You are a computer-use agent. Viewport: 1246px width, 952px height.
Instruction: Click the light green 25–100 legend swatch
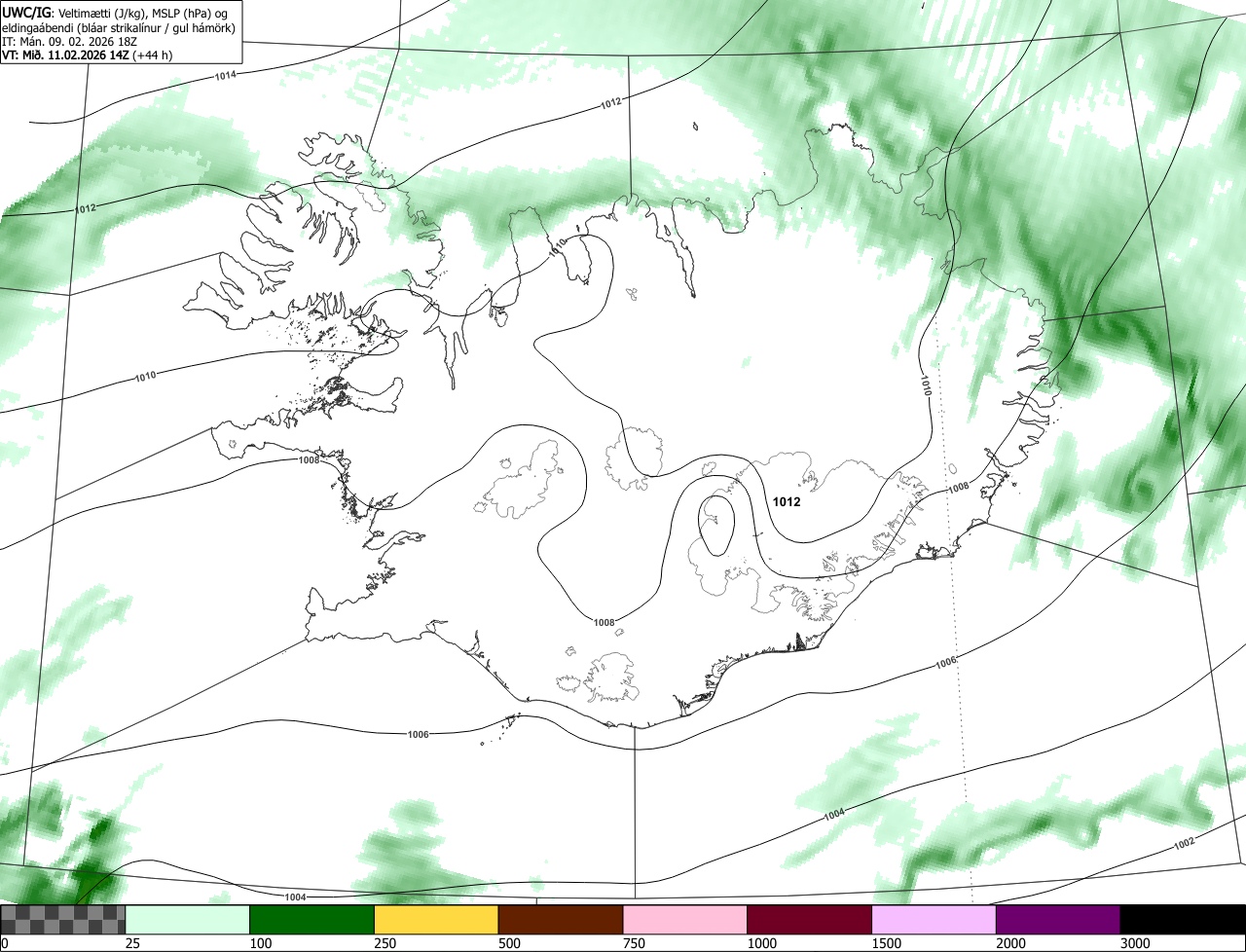tap(188, 919)
